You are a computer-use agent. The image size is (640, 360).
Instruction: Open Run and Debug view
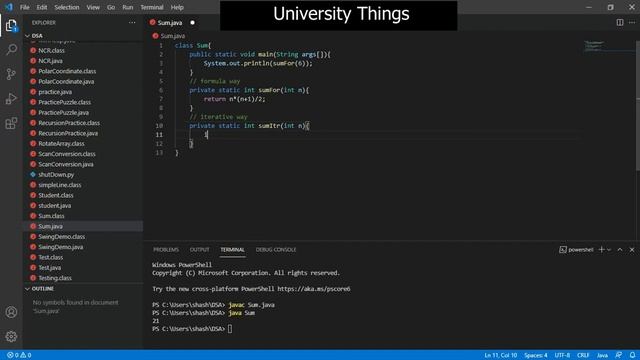[x=11, y=98]
